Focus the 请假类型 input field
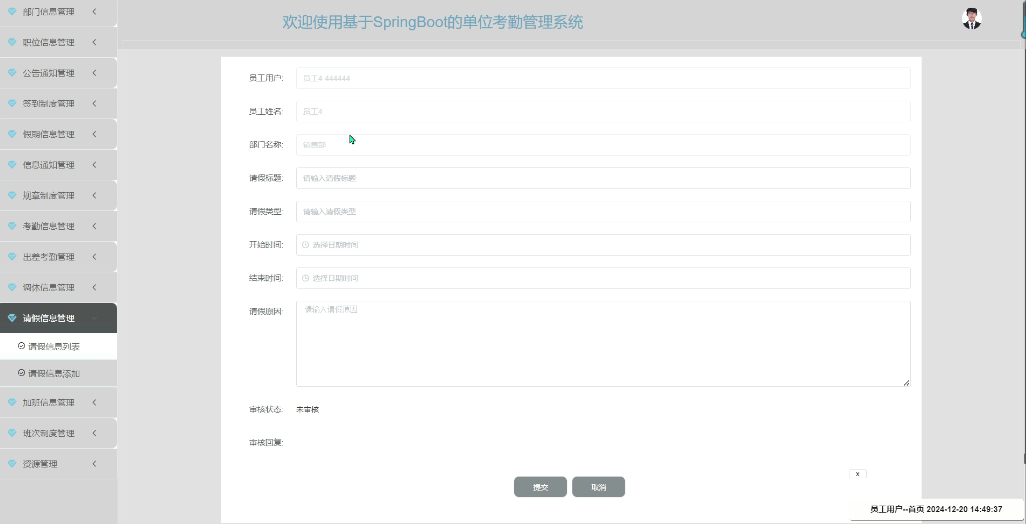Image resolution: width=1026 pixels, height=524 pixels. pos(603,211)
